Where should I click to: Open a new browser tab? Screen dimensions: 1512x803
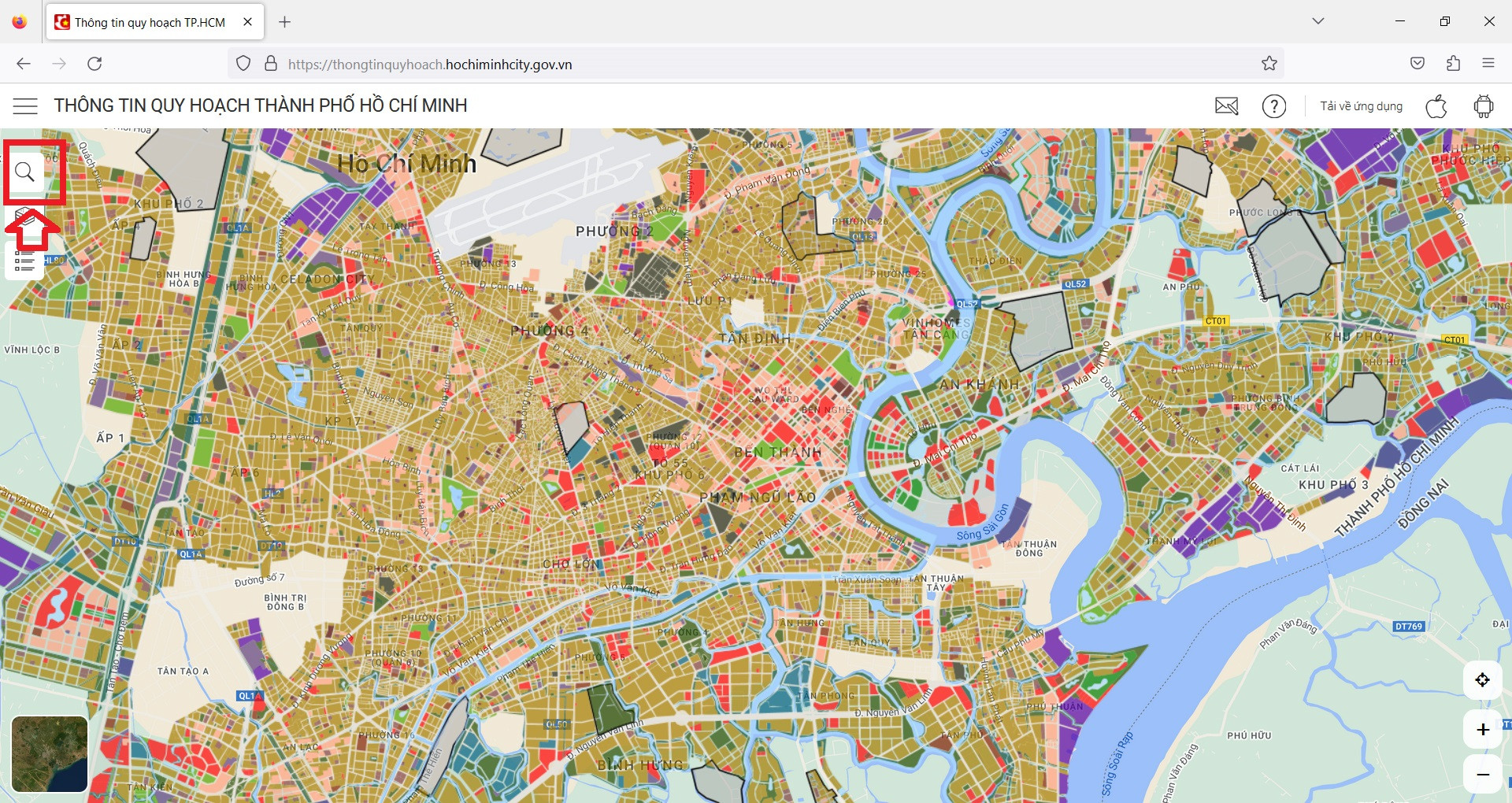coord(285,22)
